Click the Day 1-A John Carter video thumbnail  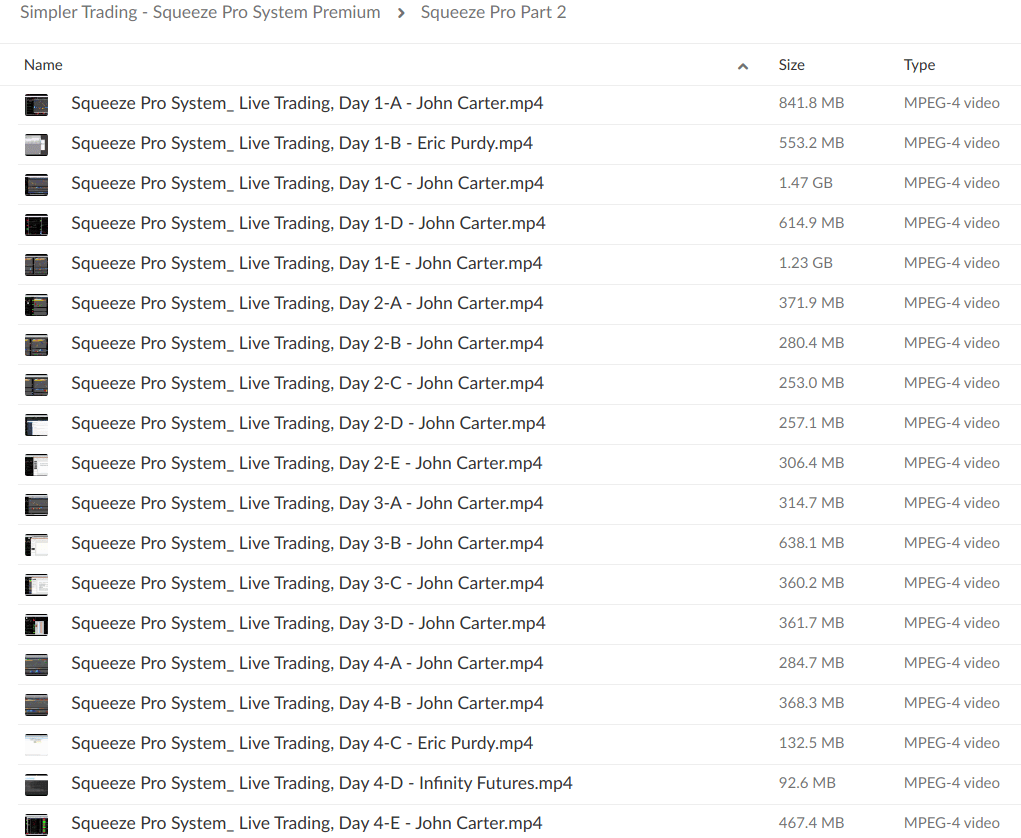[x=36, y=104]
